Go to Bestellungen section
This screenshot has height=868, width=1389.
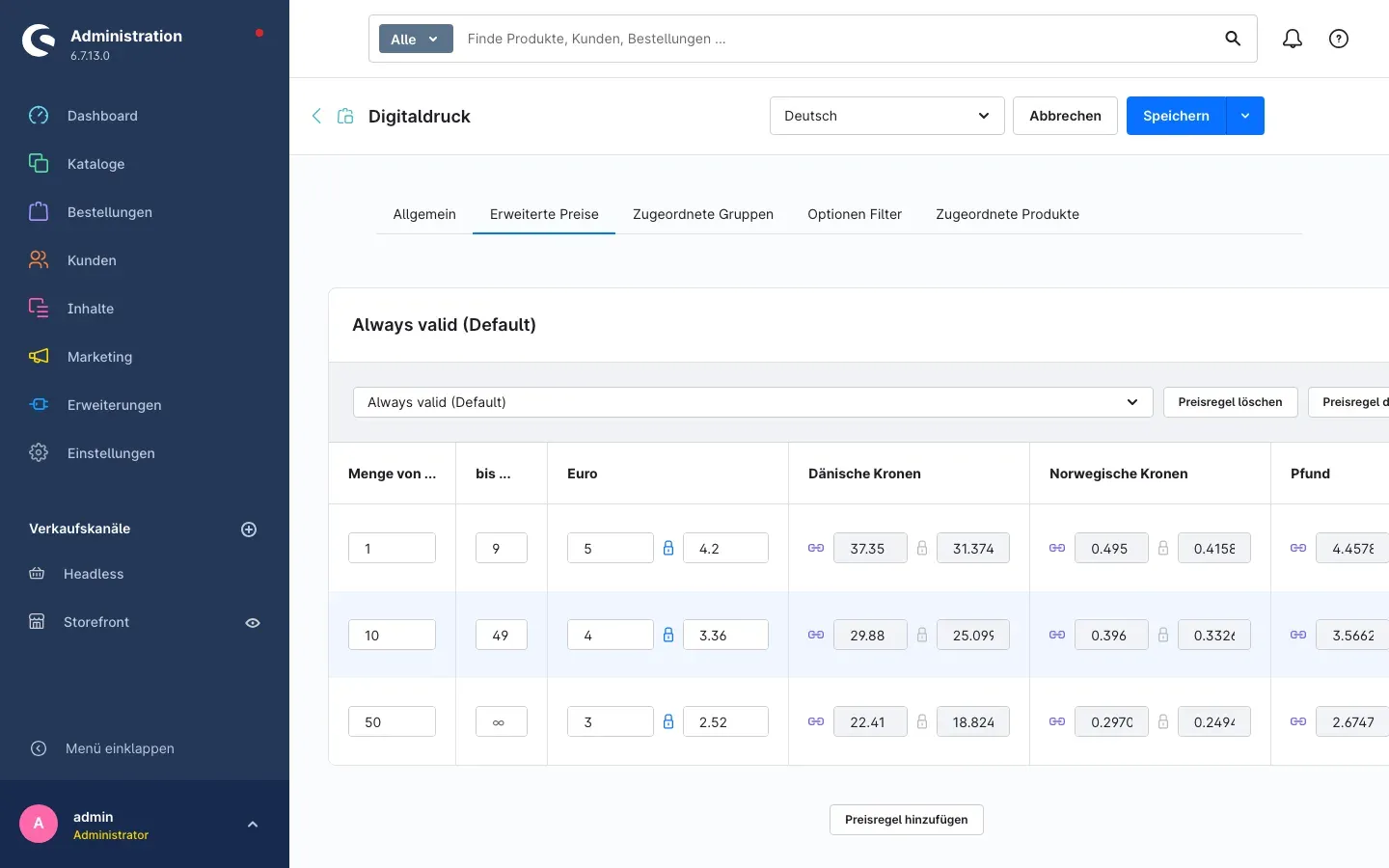109,212
